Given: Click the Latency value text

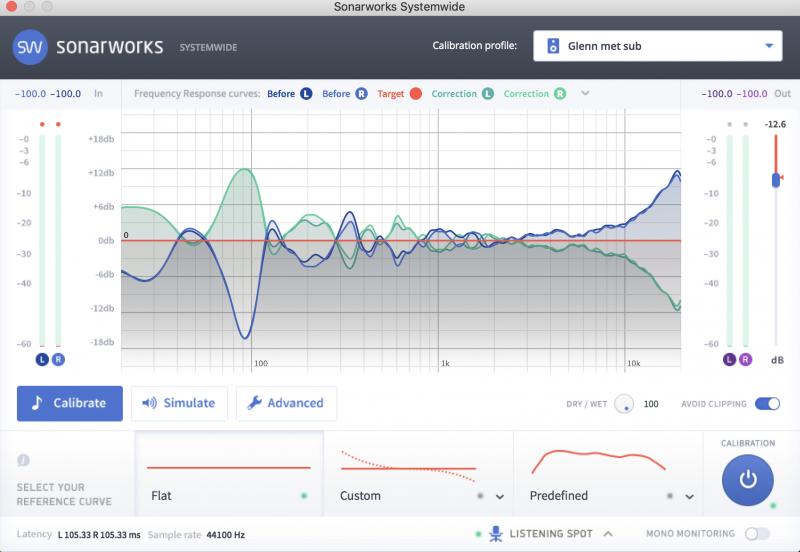Looking at the screenshot, I should click(99, 535).
